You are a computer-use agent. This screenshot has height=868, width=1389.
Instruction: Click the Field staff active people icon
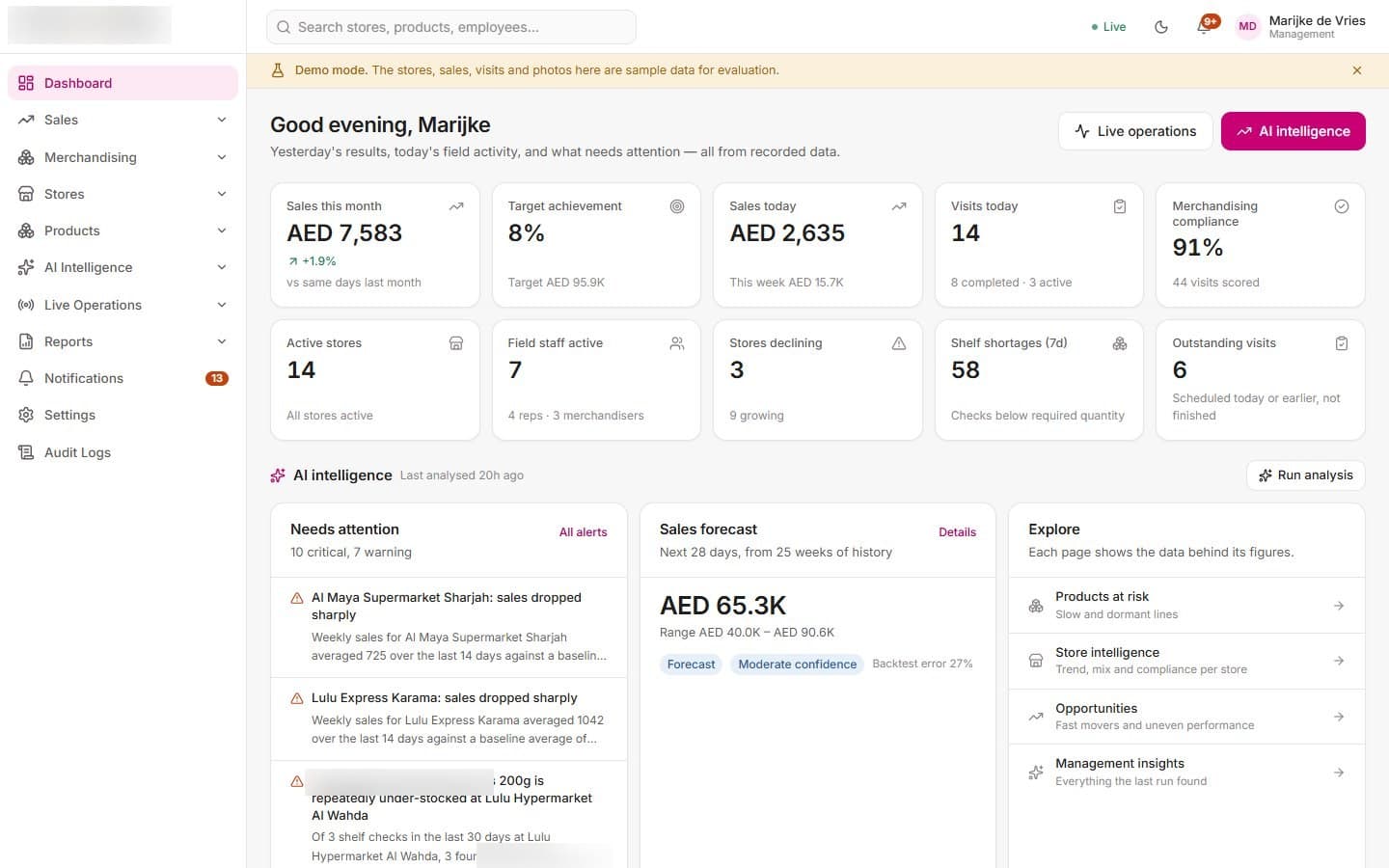coord(677,343)
